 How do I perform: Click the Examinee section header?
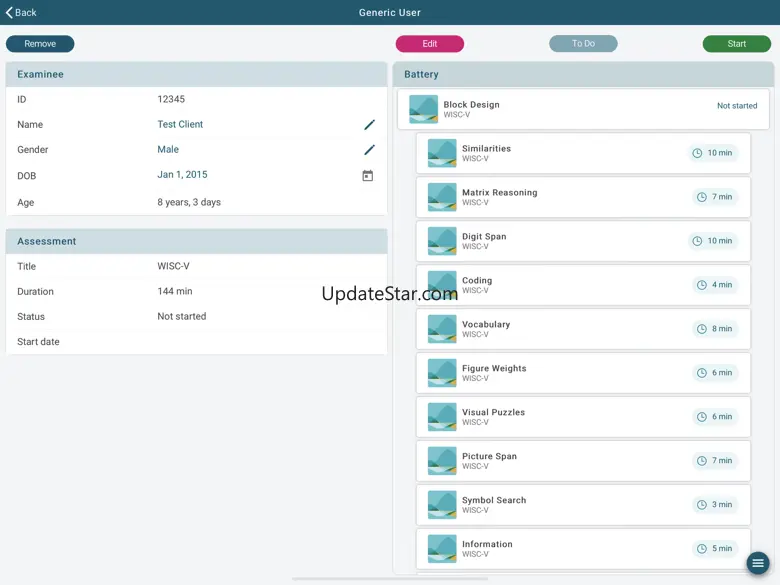click(x=196, y=75)
